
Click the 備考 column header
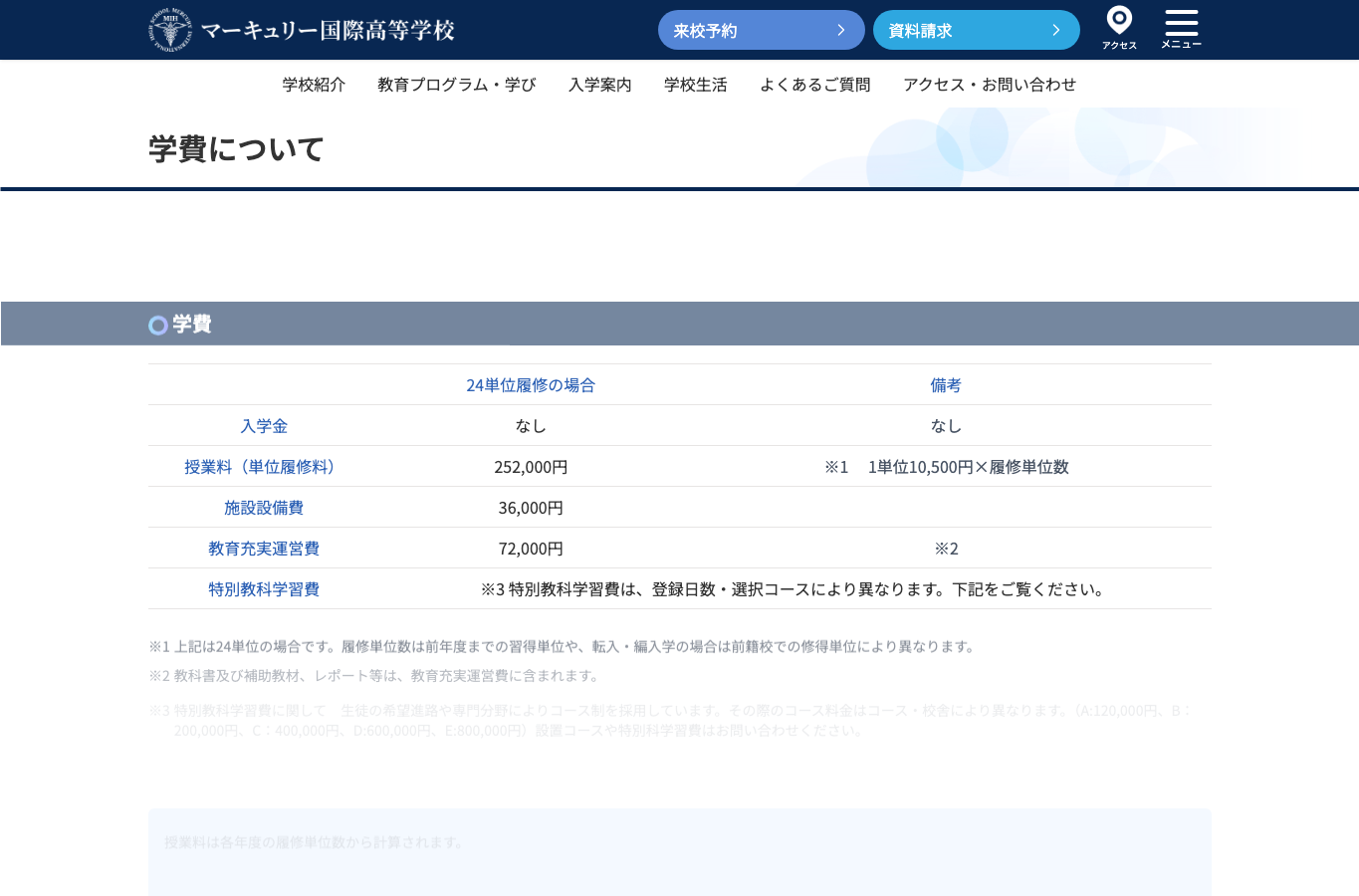click(946, 385)
